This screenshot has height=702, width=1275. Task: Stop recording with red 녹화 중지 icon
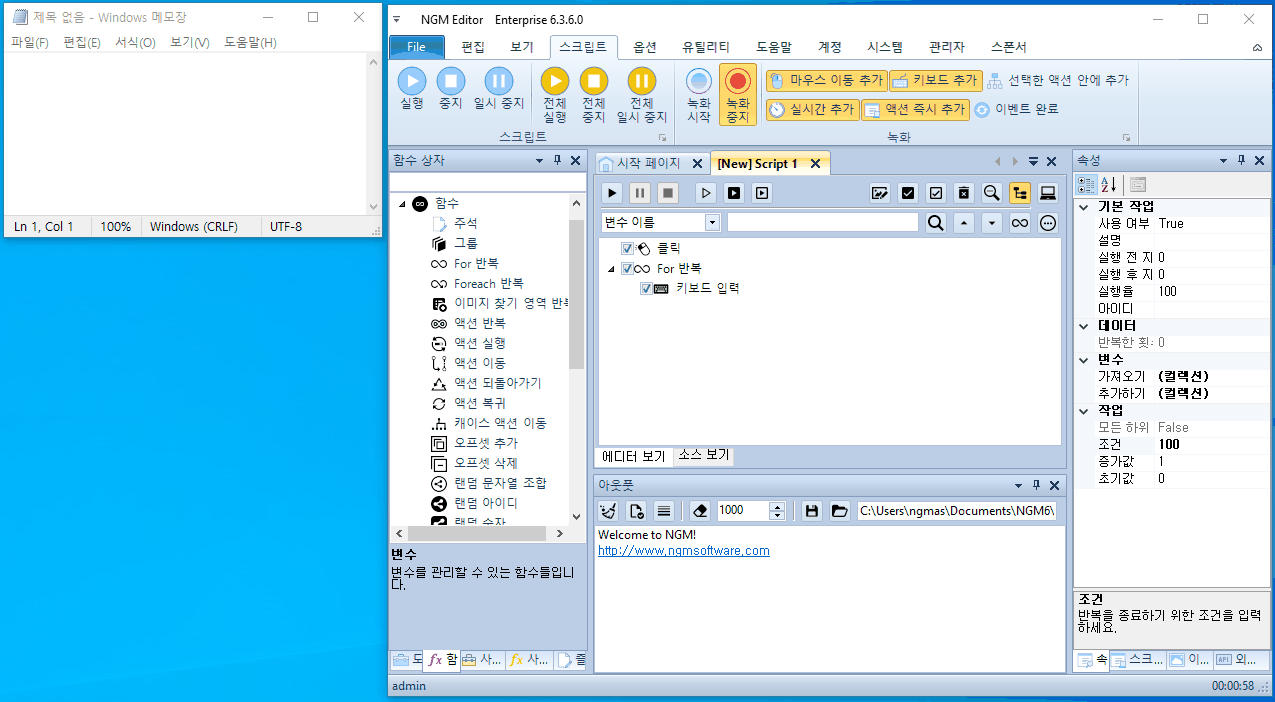(738, 81)
